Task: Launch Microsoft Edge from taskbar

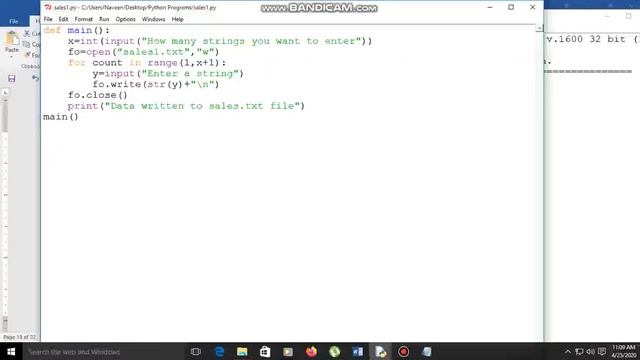Action: (219, 351)
